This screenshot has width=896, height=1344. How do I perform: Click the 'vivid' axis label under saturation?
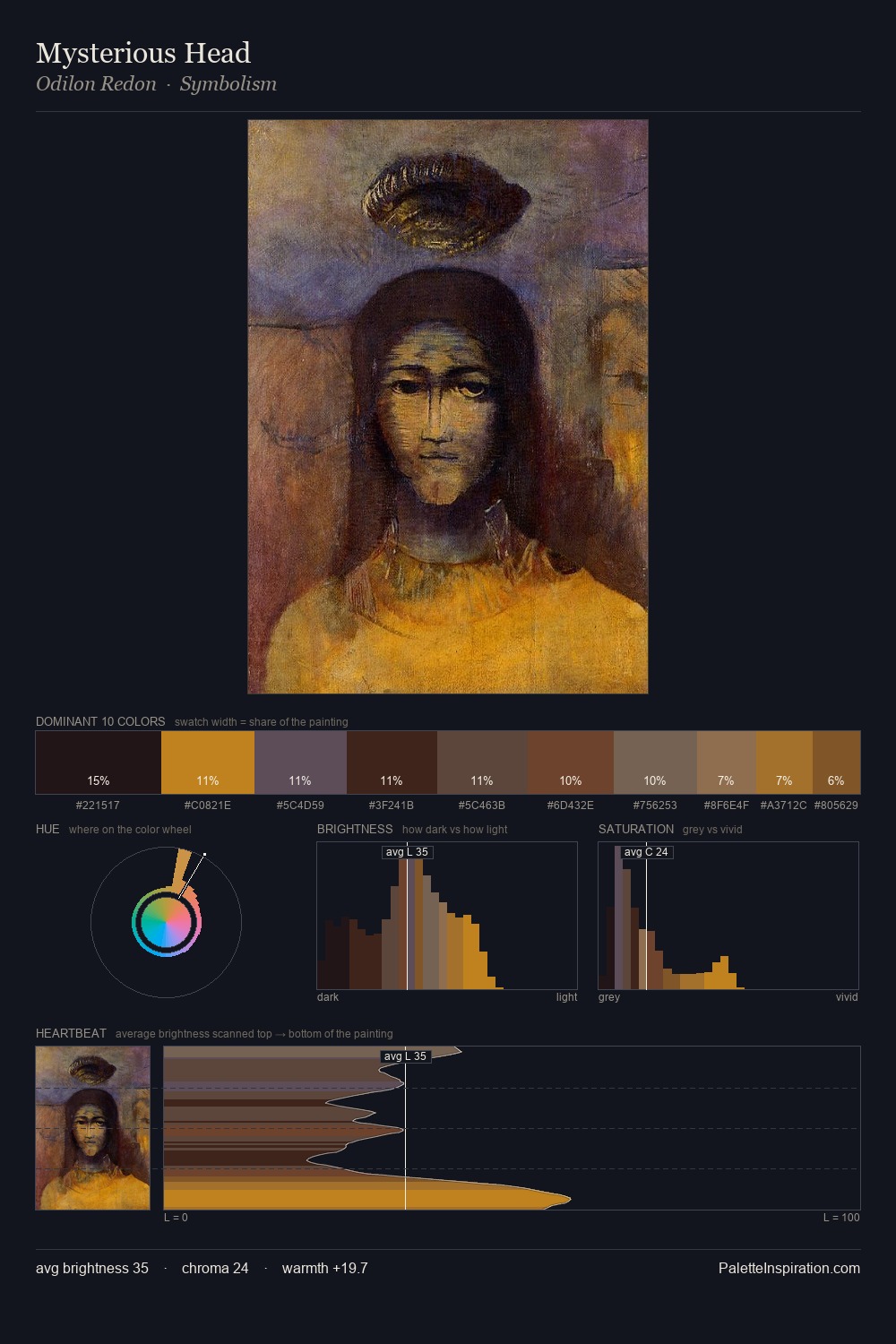pyautogui.click(x=847, y=997)
